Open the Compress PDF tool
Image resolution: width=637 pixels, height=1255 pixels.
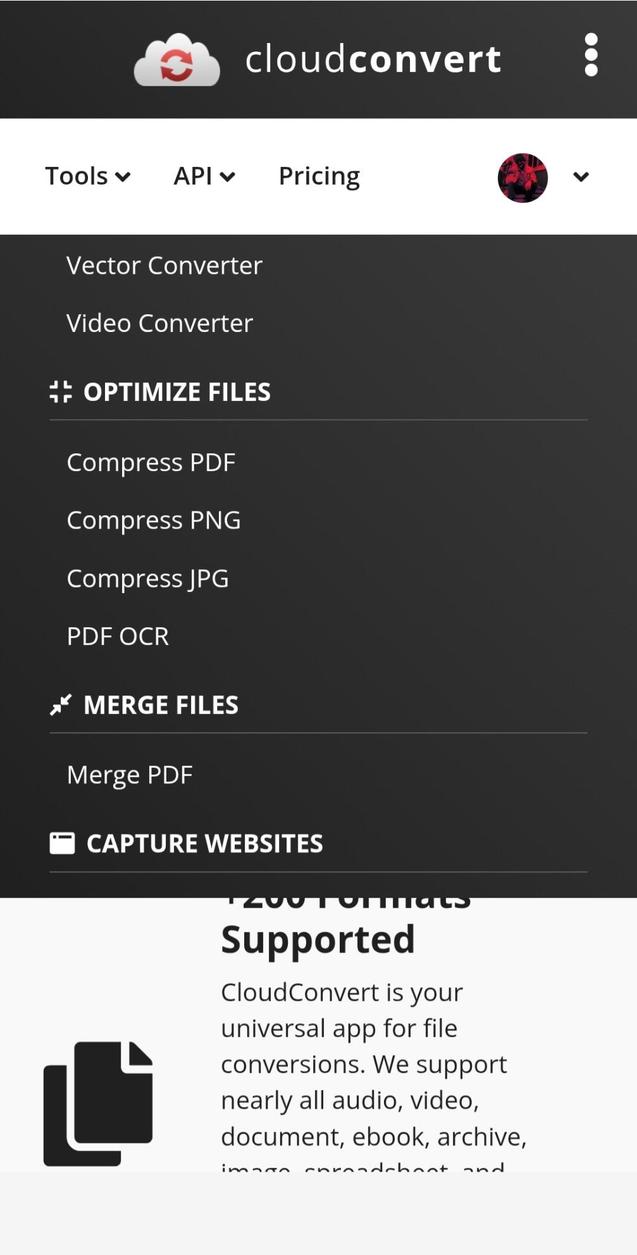(x=151, y=460)
